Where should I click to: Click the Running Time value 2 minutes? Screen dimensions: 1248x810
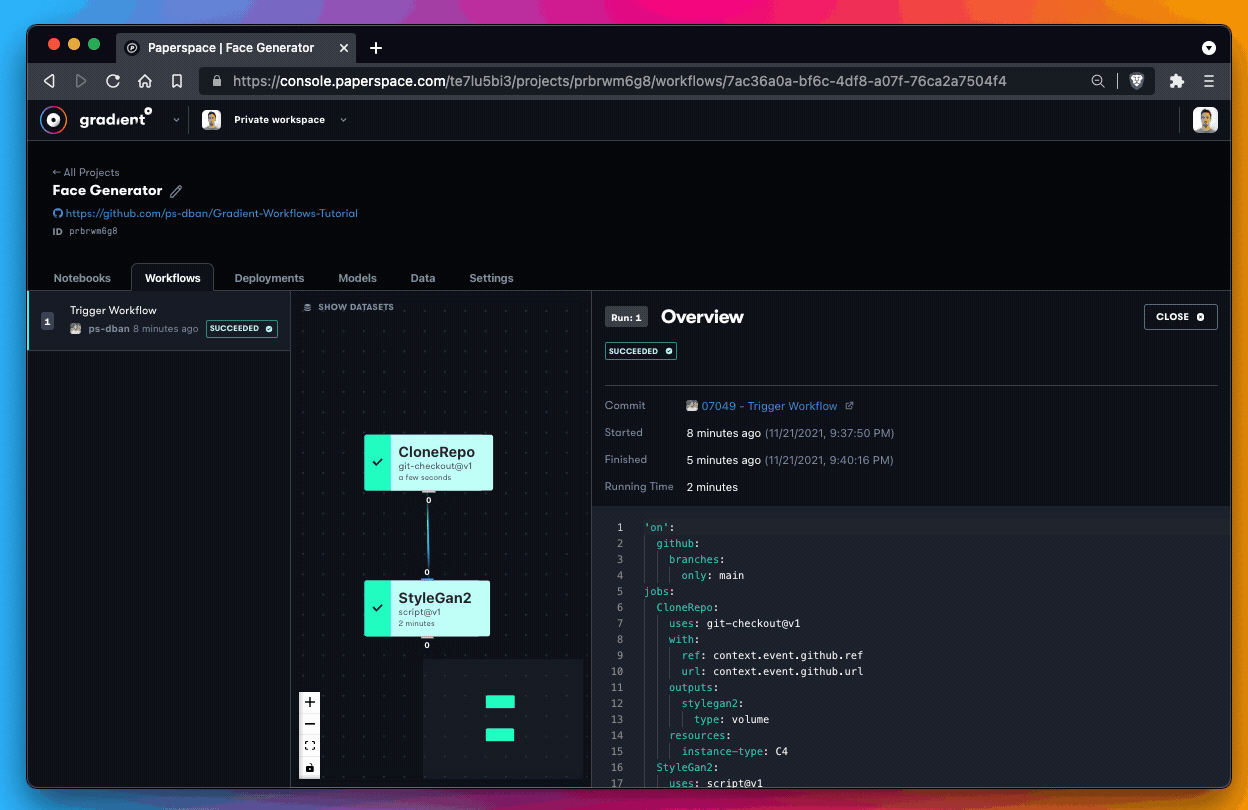(712, 487)
